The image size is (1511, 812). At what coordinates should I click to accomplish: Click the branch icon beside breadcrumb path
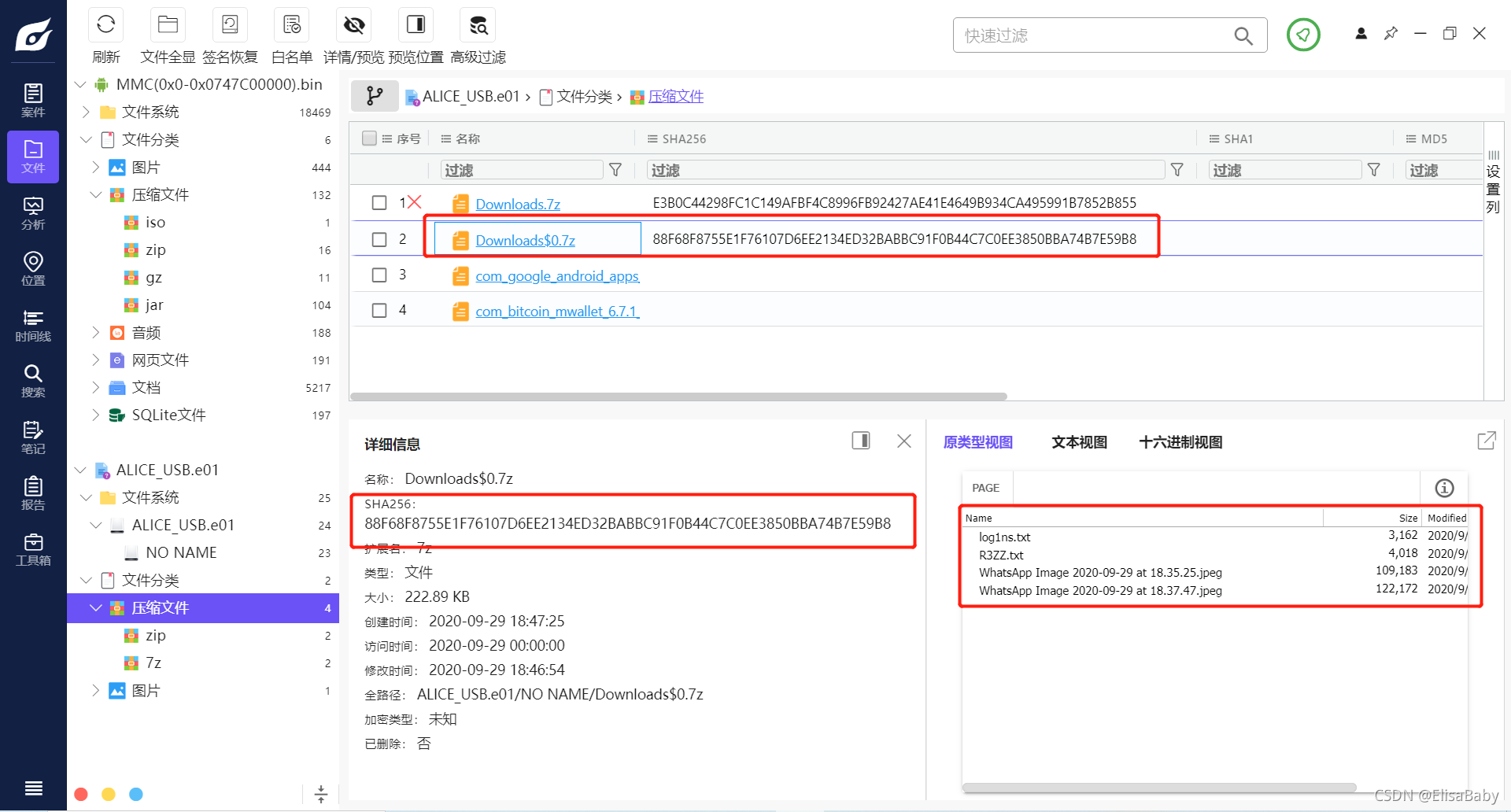(375, 96)
